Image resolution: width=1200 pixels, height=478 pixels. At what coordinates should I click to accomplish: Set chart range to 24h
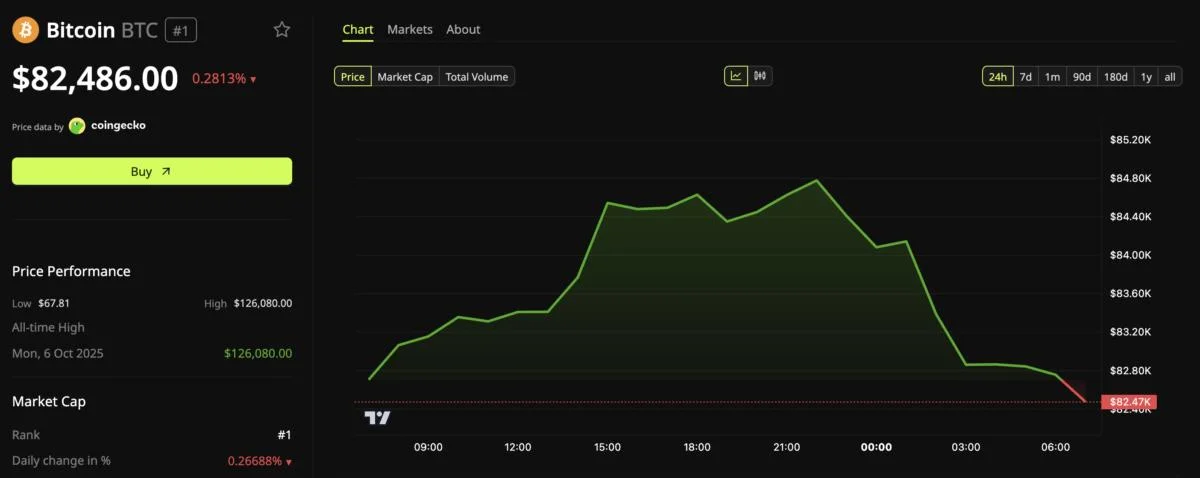pyautogui.click(x=997, y=77)
